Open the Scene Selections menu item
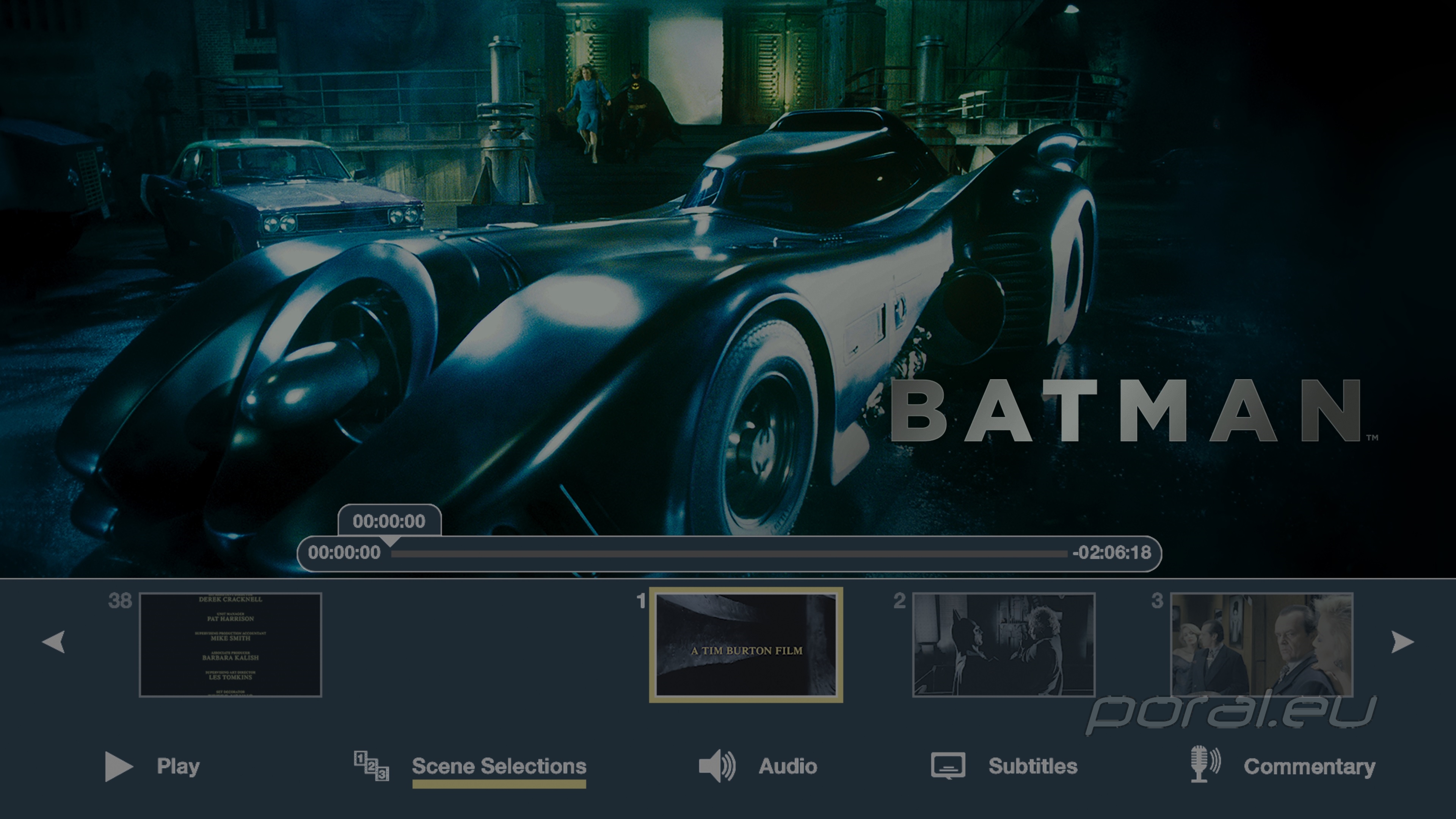This screenshot has height=819, width=1456. point(499,766)
